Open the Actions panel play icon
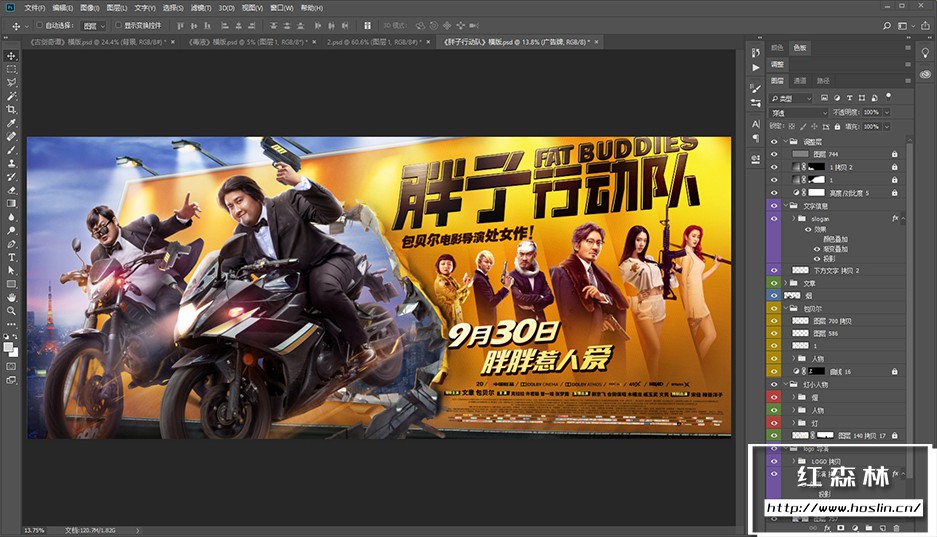This screenshot has height=537, width=937. point(756,67)
